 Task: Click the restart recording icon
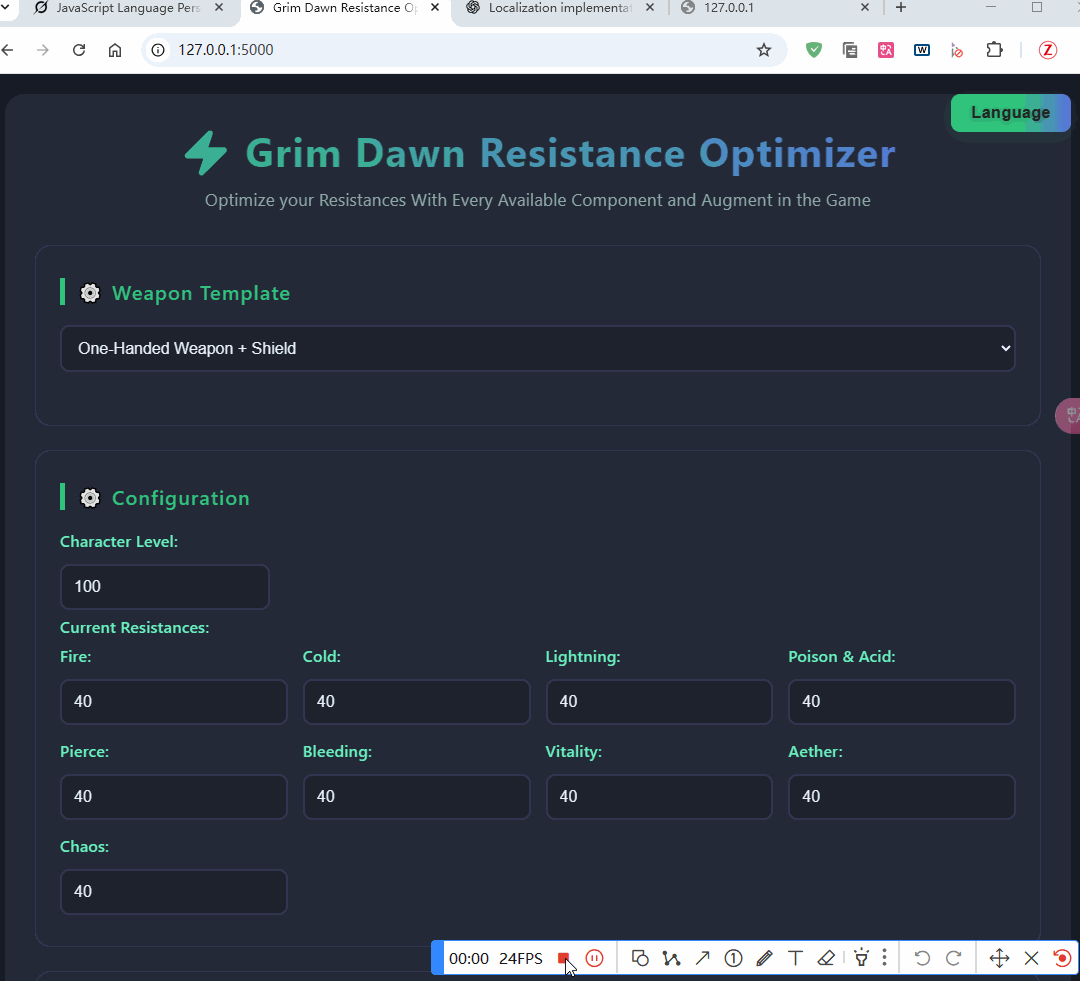(x=1062, y=958)
